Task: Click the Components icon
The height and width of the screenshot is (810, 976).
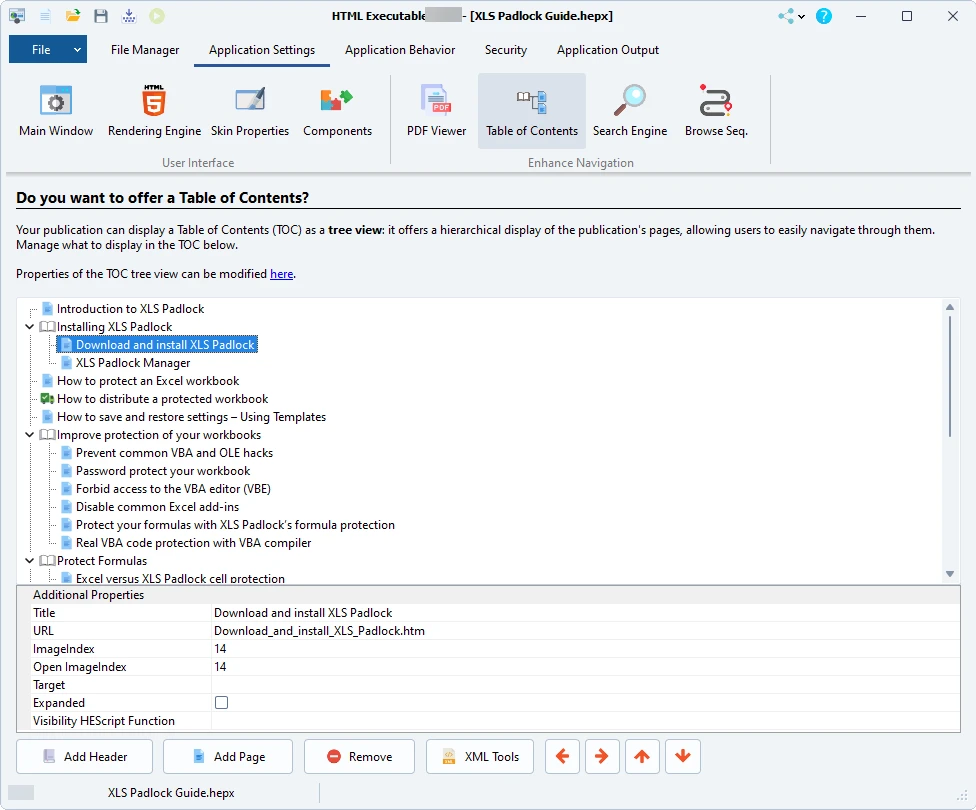Action: [x=337, y=111]
